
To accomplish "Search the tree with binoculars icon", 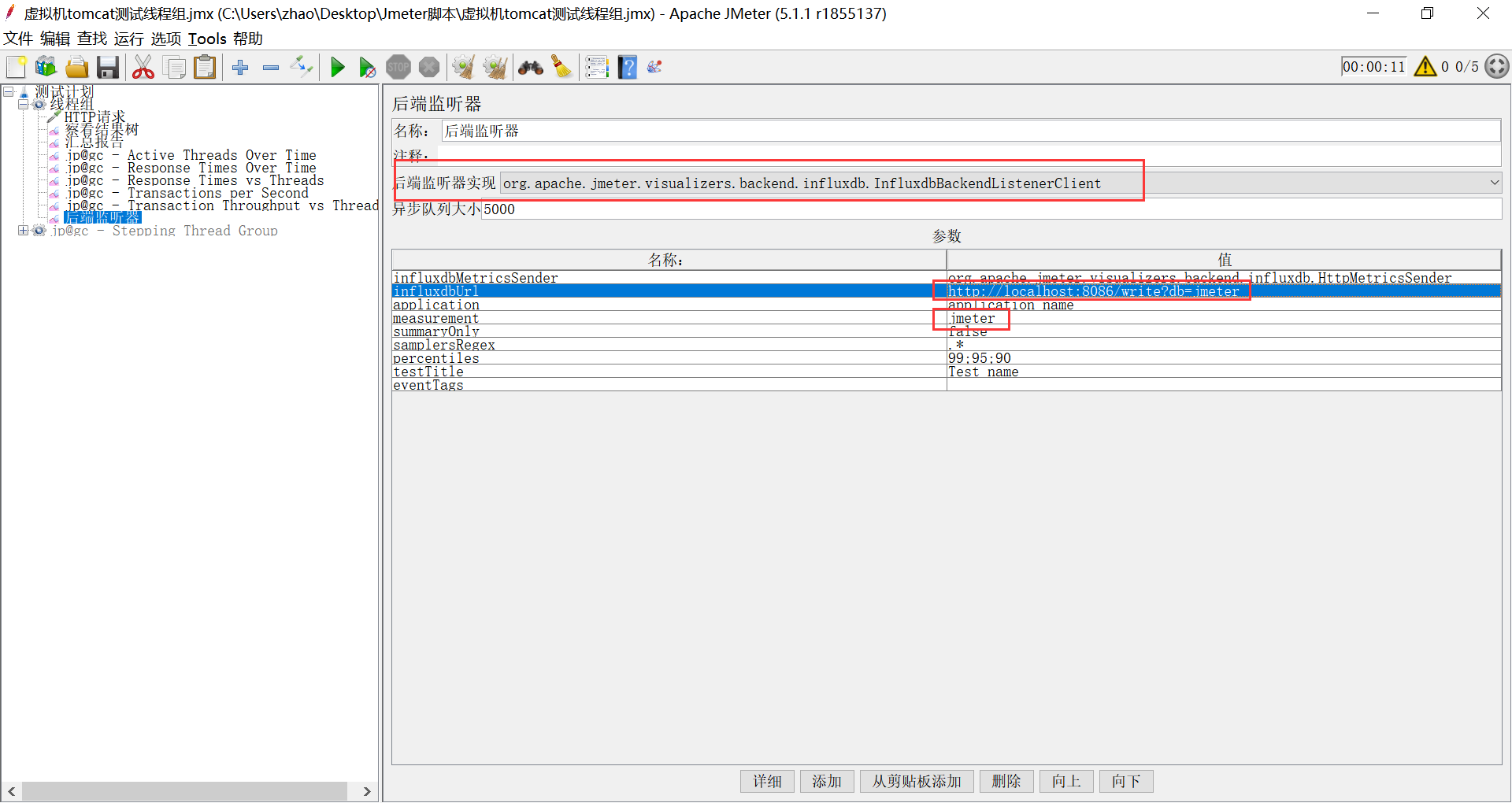I will tap(531, 68).
